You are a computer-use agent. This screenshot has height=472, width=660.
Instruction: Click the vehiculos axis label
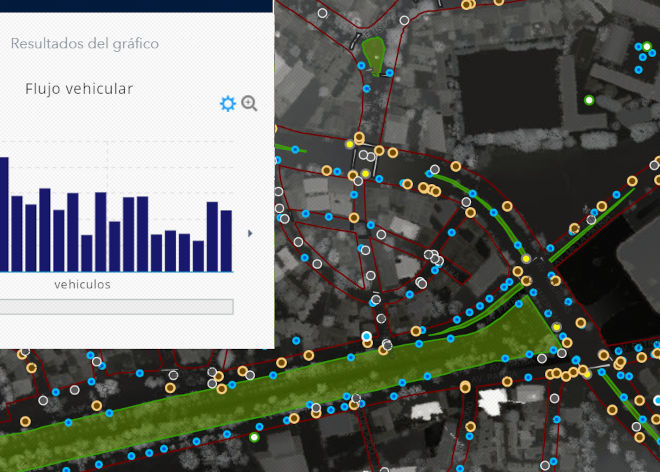(82, 285)
